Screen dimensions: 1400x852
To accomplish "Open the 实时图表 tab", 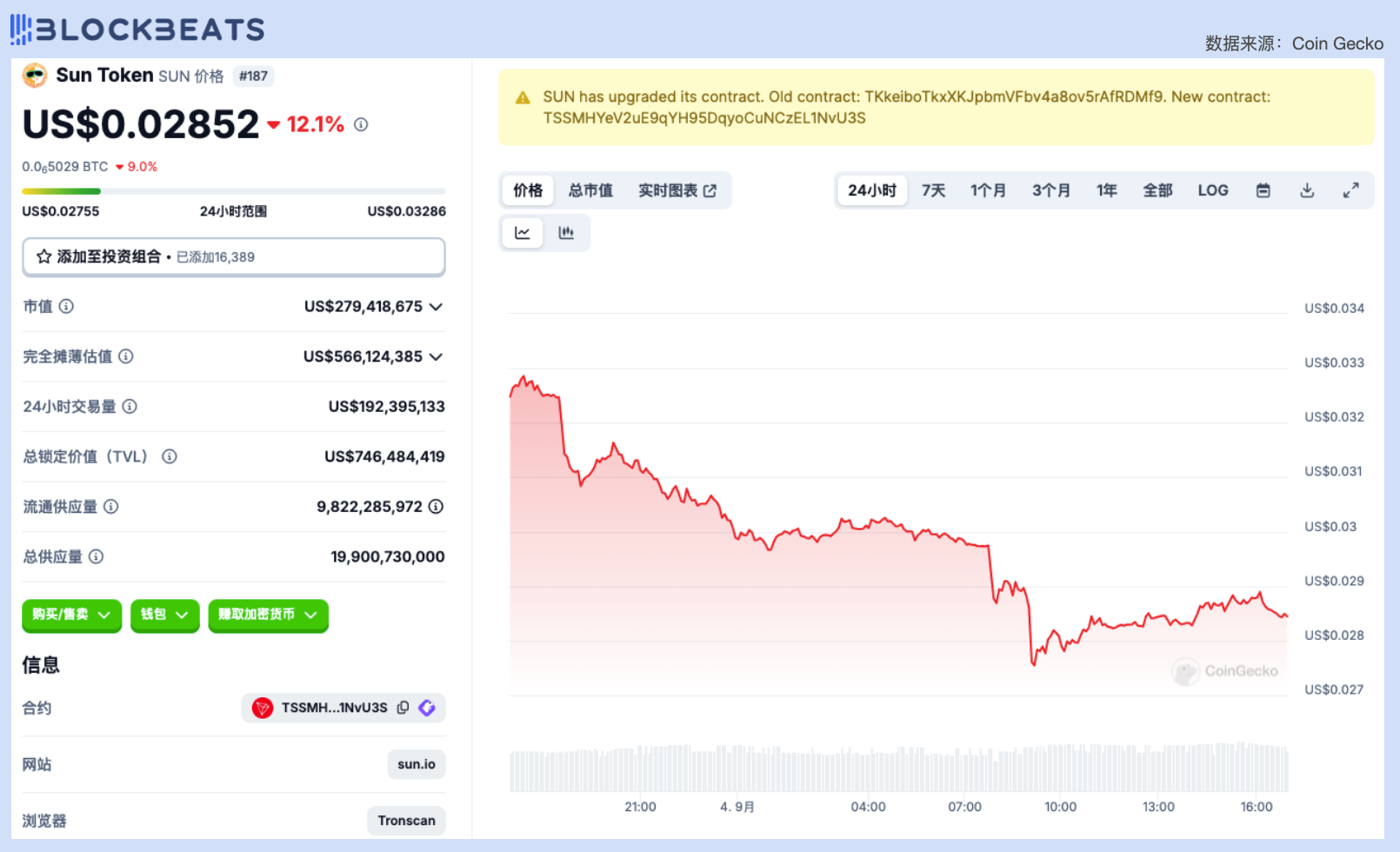I will (677, 190).
